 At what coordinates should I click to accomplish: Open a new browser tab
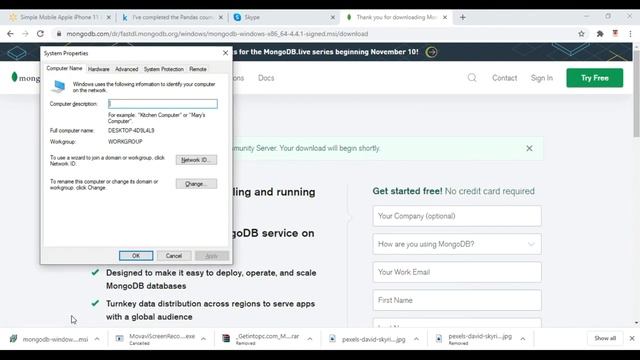pos(462,17)
